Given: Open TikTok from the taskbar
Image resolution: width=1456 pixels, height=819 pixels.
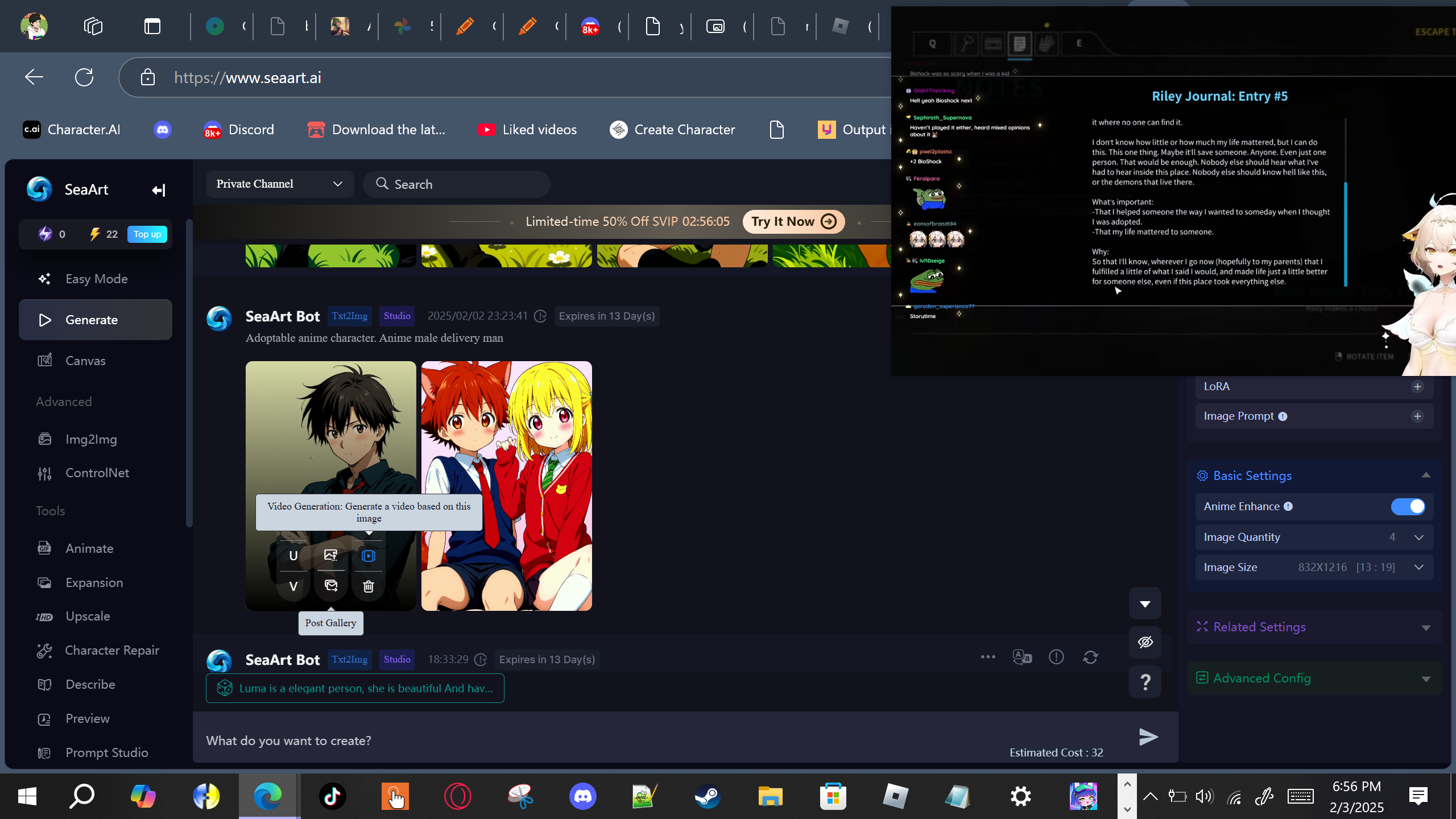Looking at the screenshot, I should [332, 796].
